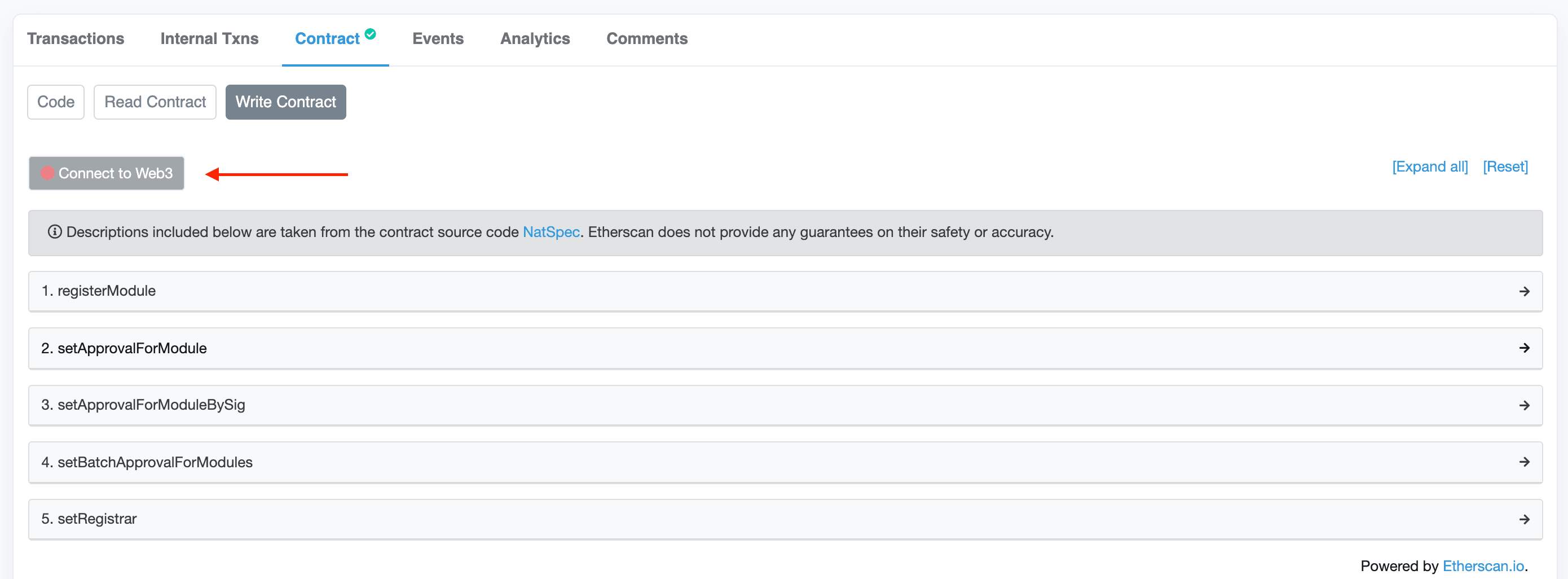Show the contract Code view
The height and width of the screenshot is (579, 1568).
(56, 102)
